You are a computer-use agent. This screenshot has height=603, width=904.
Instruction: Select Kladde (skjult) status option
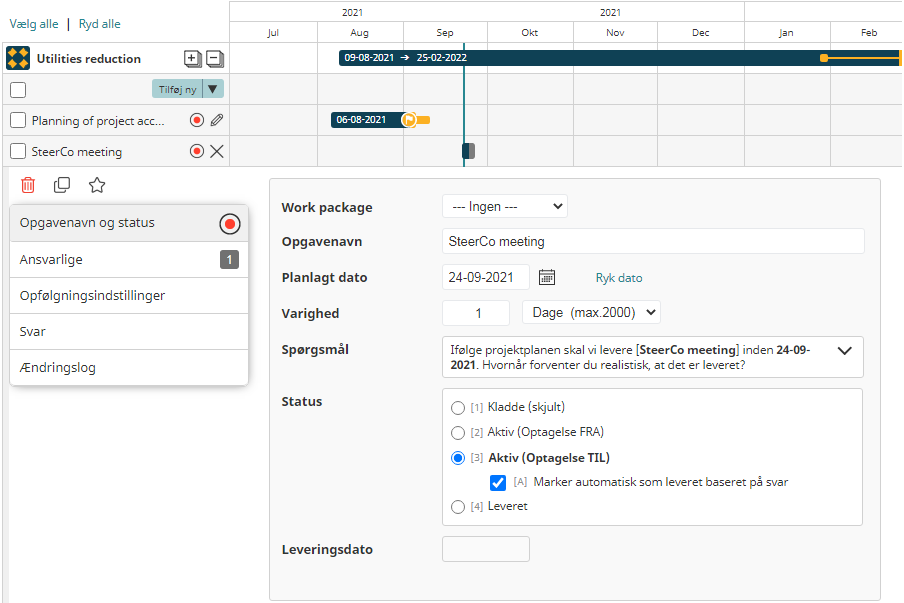point(458,408)
